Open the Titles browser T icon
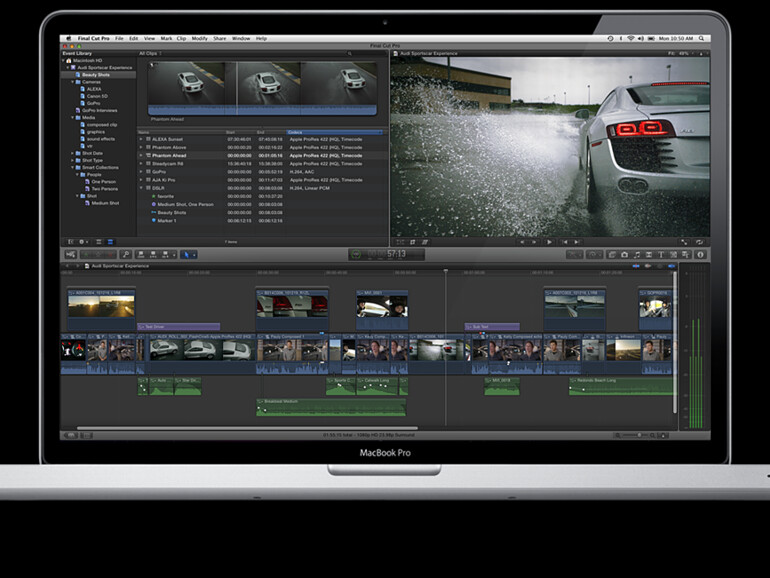 pyautogui.click(x=662, y=255)
